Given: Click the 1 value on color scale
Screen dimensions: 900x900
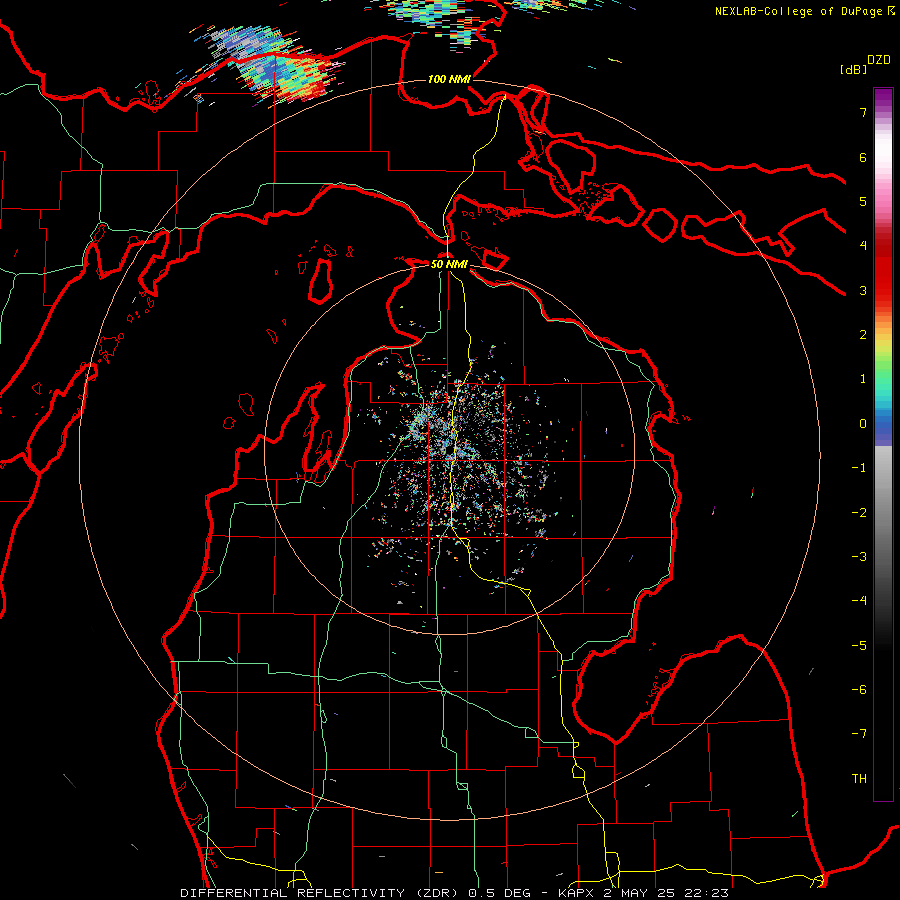Looking at the screenshot, I should (863, 379).
